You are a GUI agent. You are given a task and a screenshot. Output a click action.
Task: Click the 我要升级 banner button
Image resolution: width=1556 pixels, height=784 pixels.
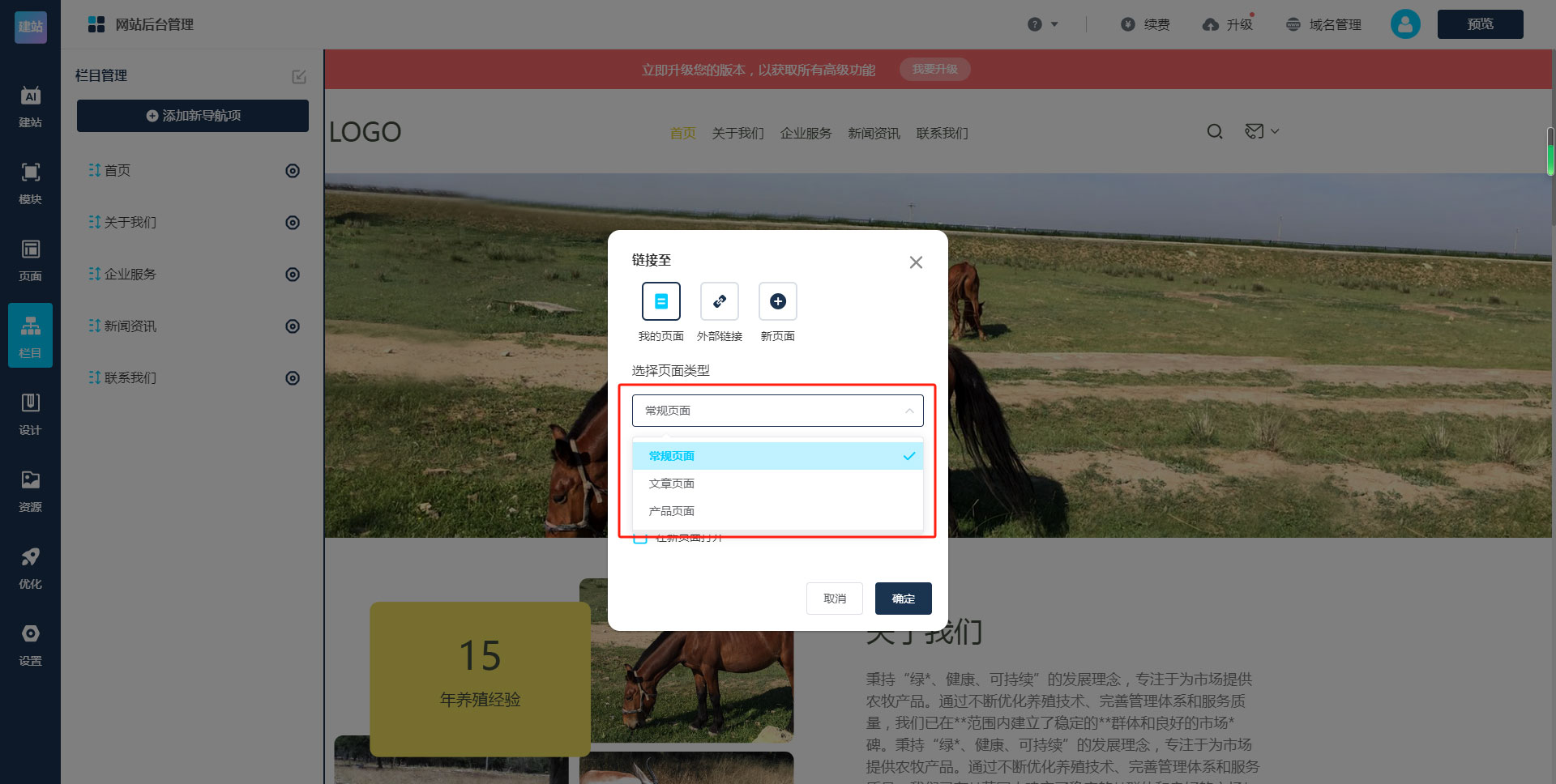coord(935,70)
